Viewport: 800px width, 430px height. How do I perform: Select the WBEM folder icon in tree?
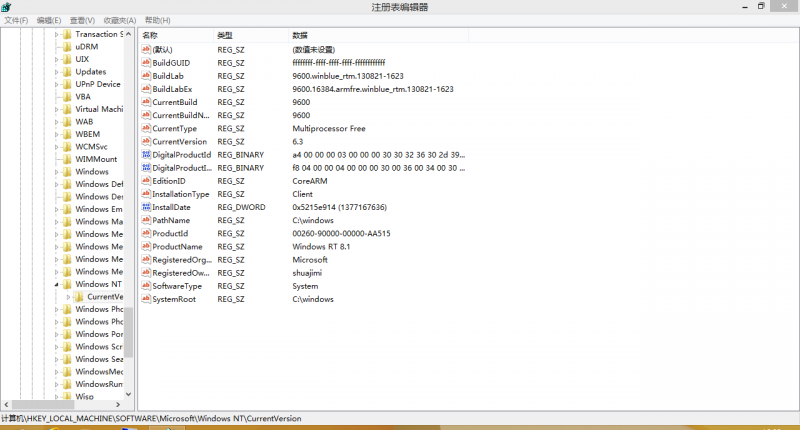pyautogui.click(x=67, y=134)
